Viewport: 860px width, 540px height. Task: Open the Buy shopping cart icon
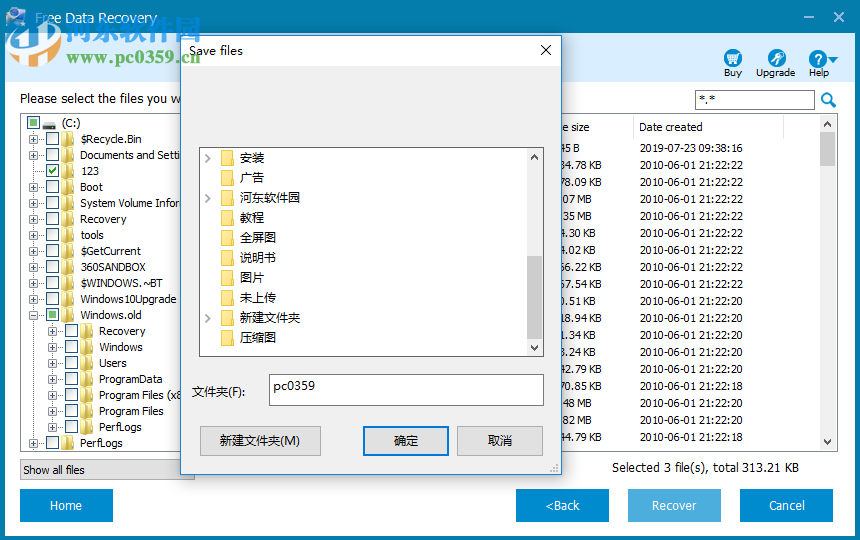[732, 58]
